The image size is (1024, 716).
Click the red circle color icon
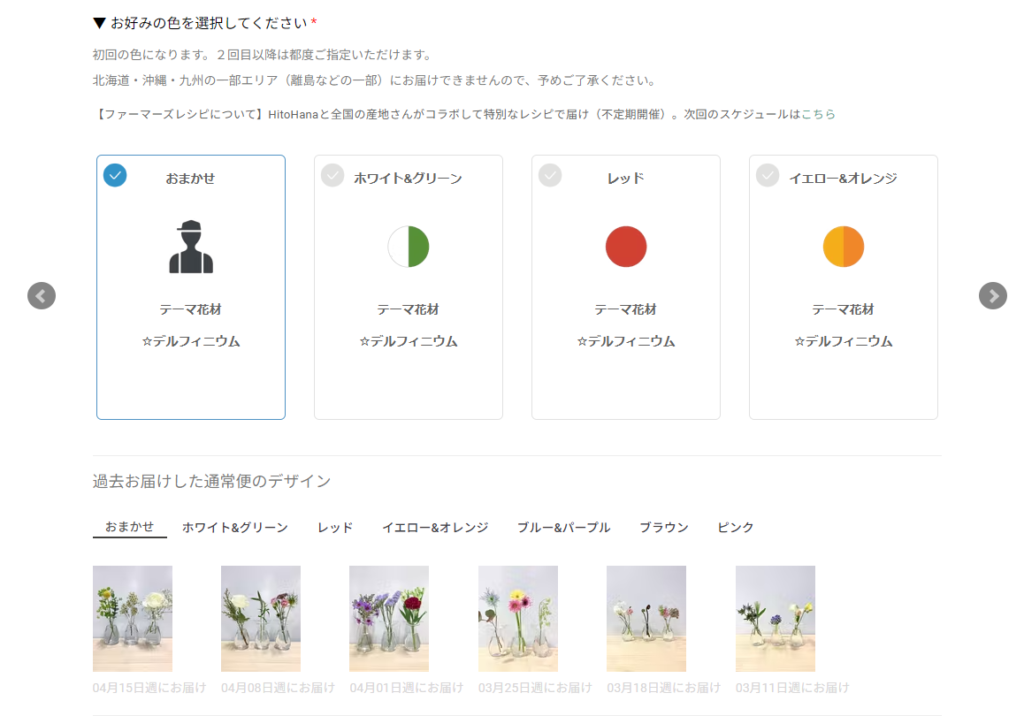(x=626, y=246)
